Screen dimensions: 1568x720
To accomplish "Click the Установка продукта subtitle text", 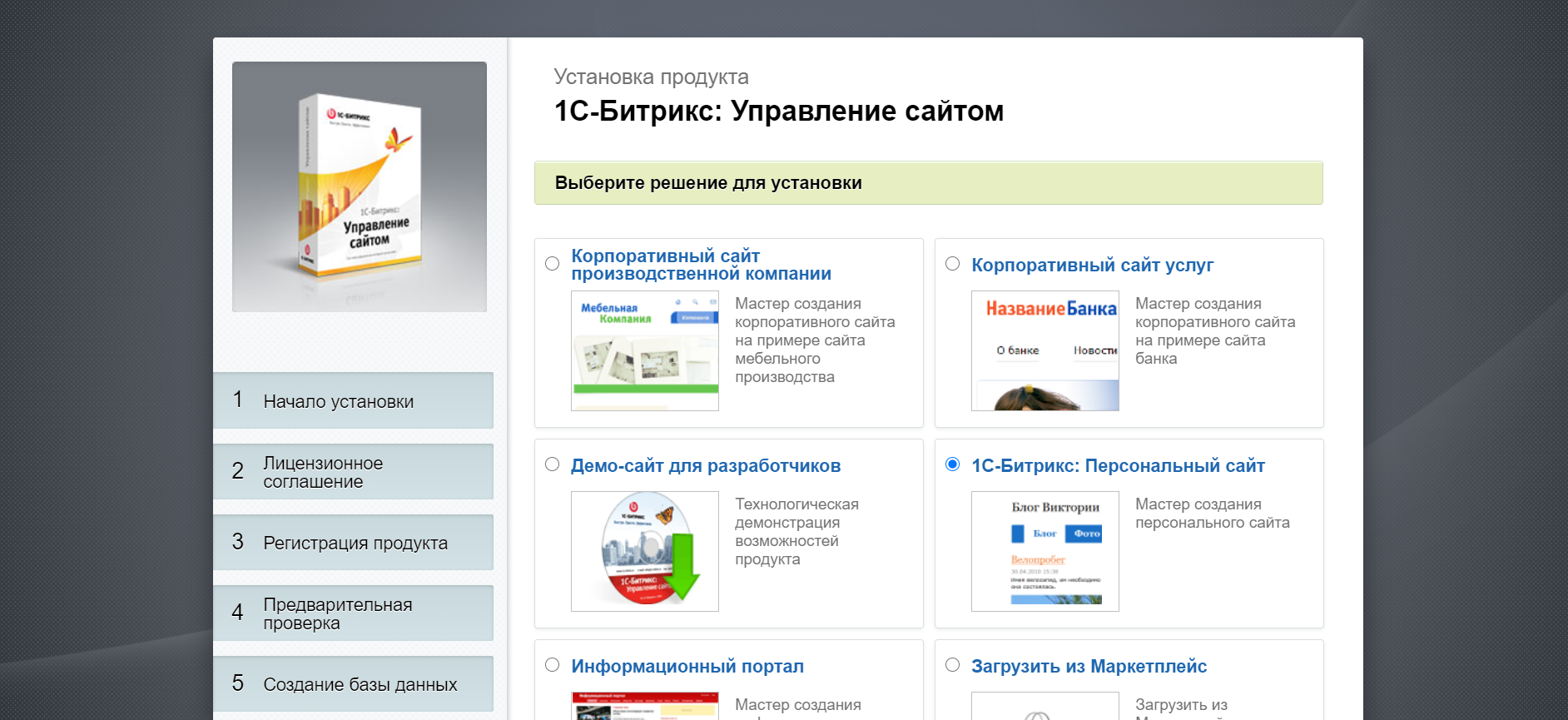I will [651, 77].
